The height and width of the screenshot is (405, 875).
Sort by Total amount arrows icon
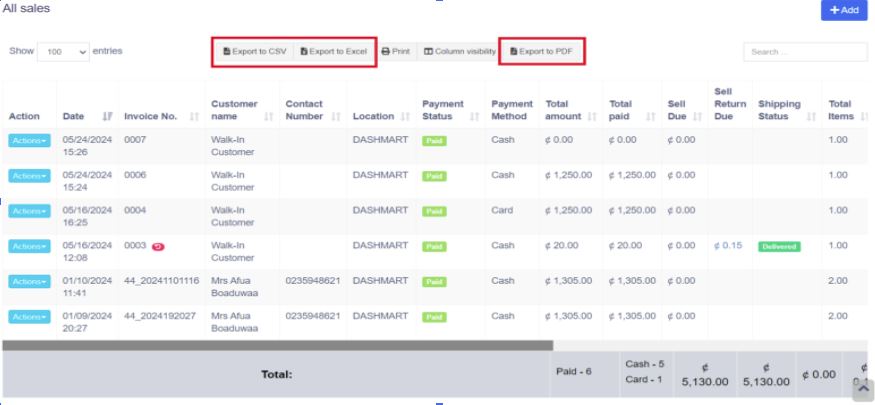[592, 117]
